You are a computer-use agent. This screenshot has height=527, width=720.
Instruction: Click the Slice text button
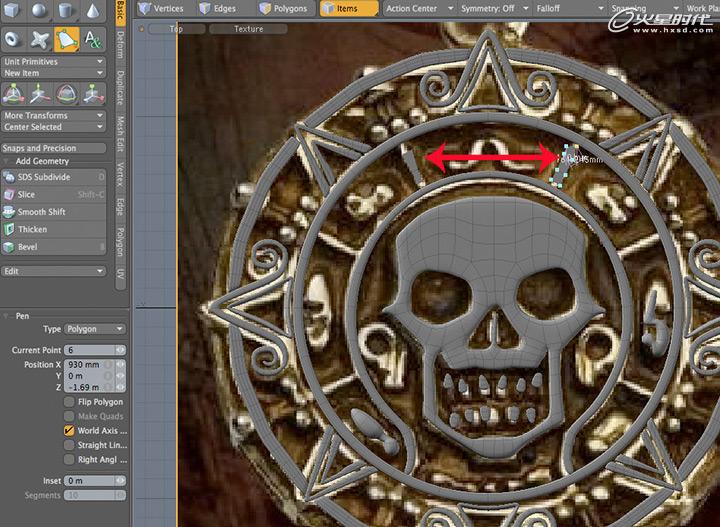[26, 195]
